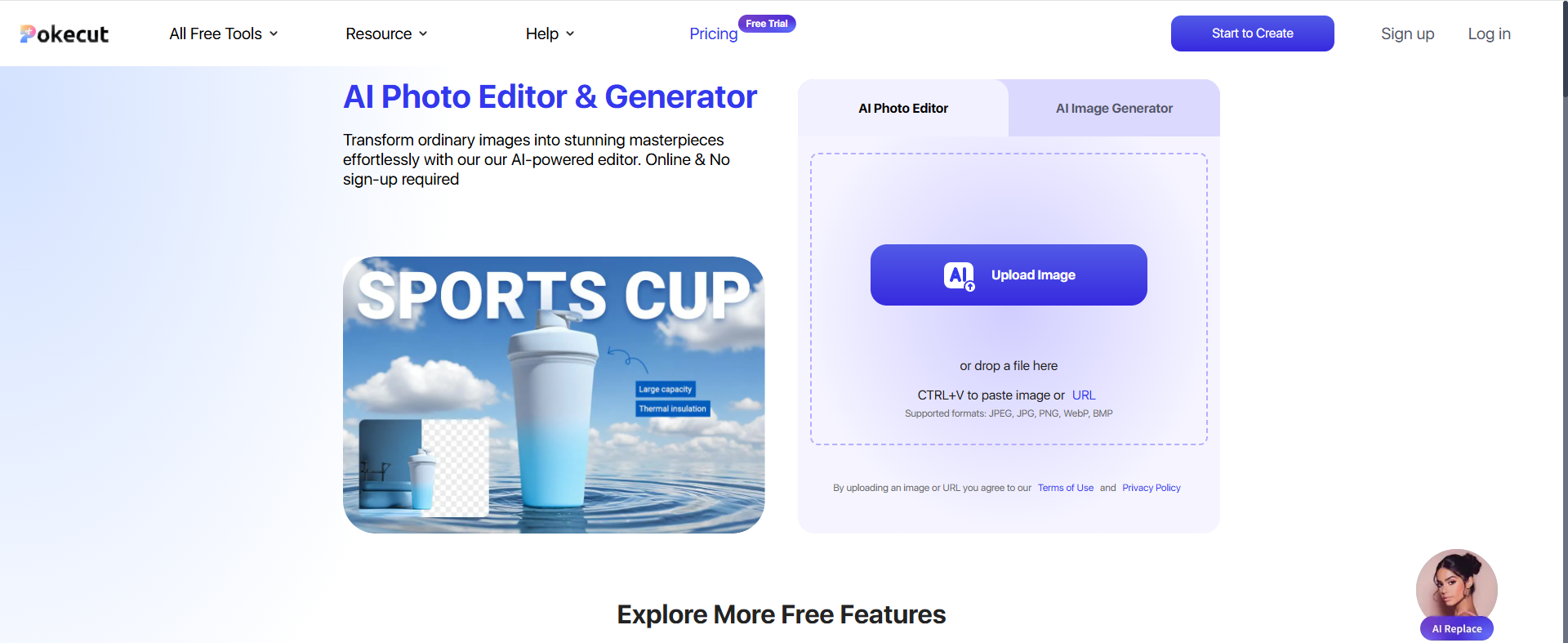Click the dashed drop-a-file area
This screenshot has width=1568, height=643.
1009,299
